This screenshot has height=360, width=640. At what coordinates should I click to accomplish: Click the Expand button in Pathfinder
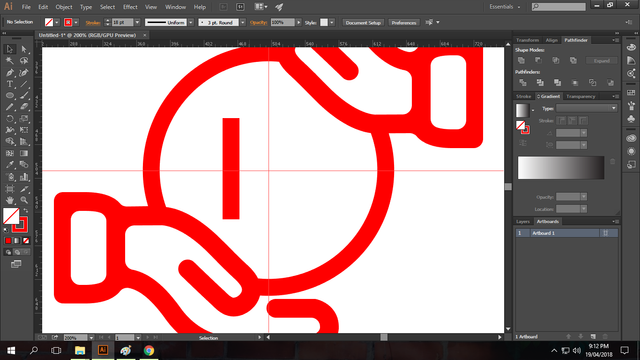[x=602, y=60]
